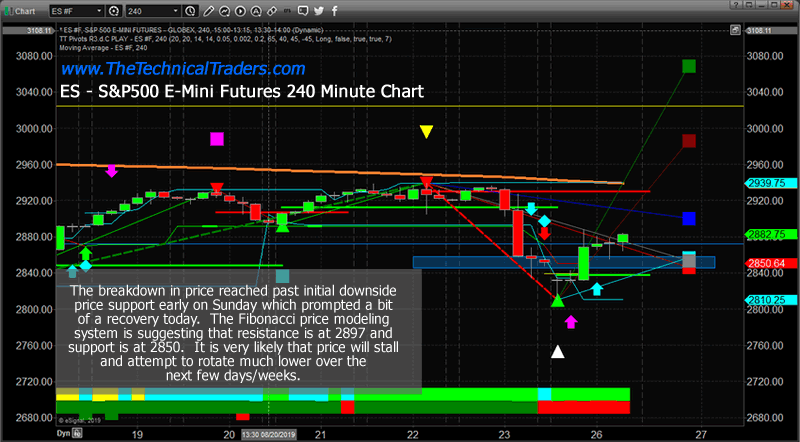Click the cyan 2939.75 price label

point(771,183)
